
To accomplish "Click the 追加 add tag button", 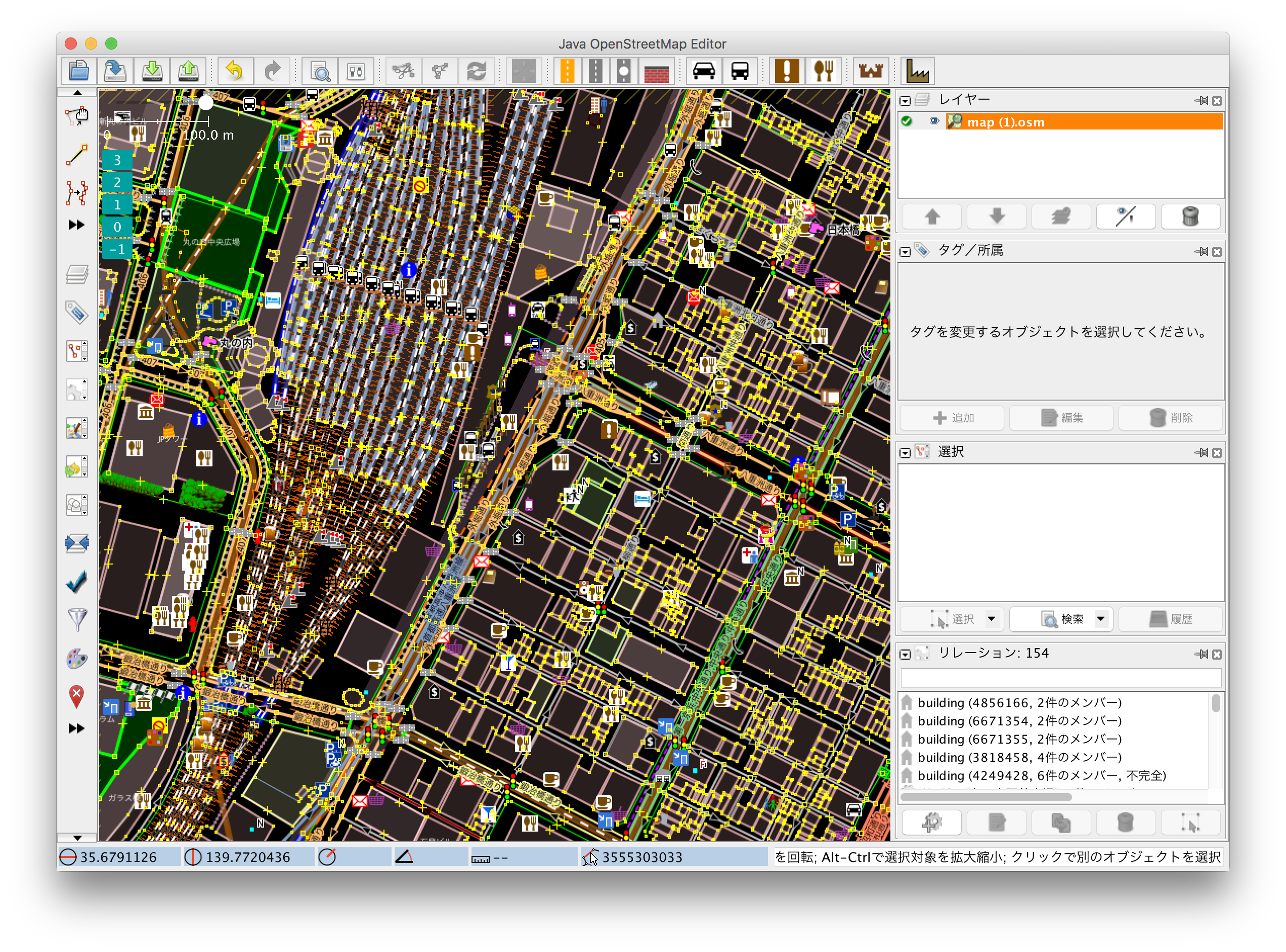I will (953, 418).
